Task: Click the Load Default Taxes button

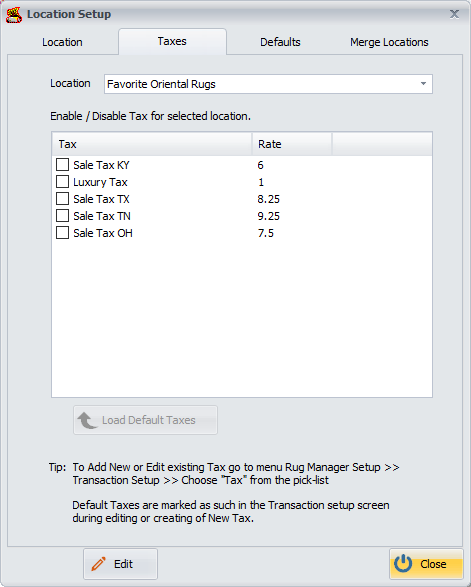Action: [145, 420]
